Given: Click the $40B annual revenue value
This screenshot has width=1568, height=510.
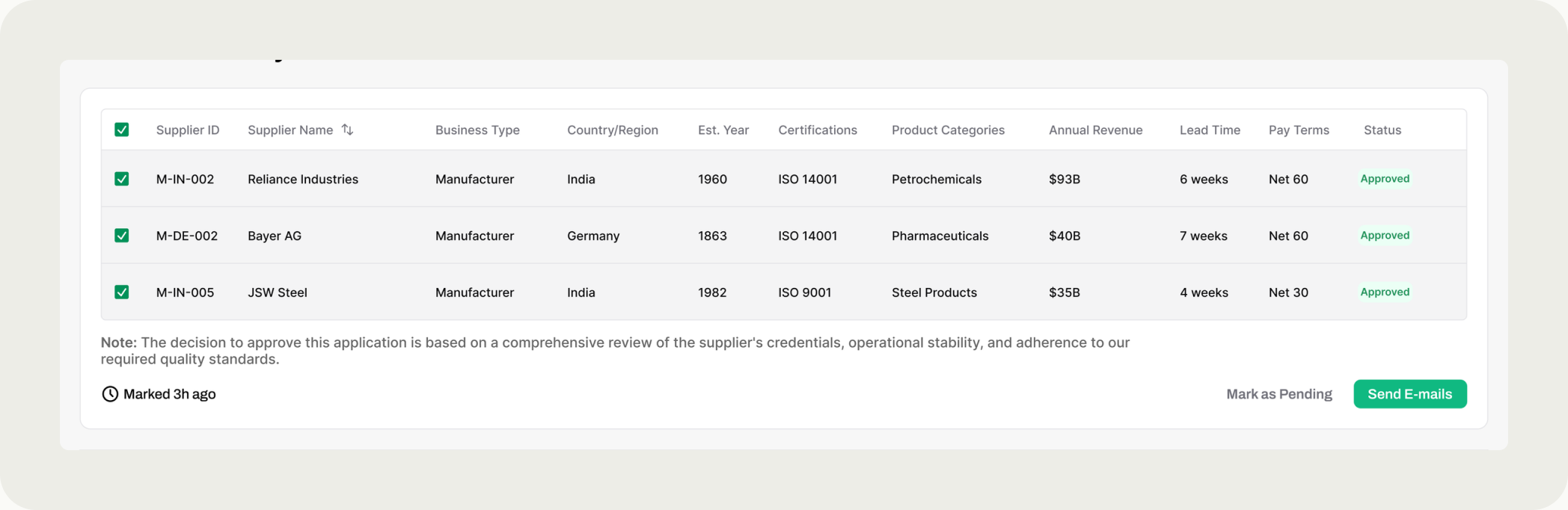Looking at the screenshot, I should 1065,236.
